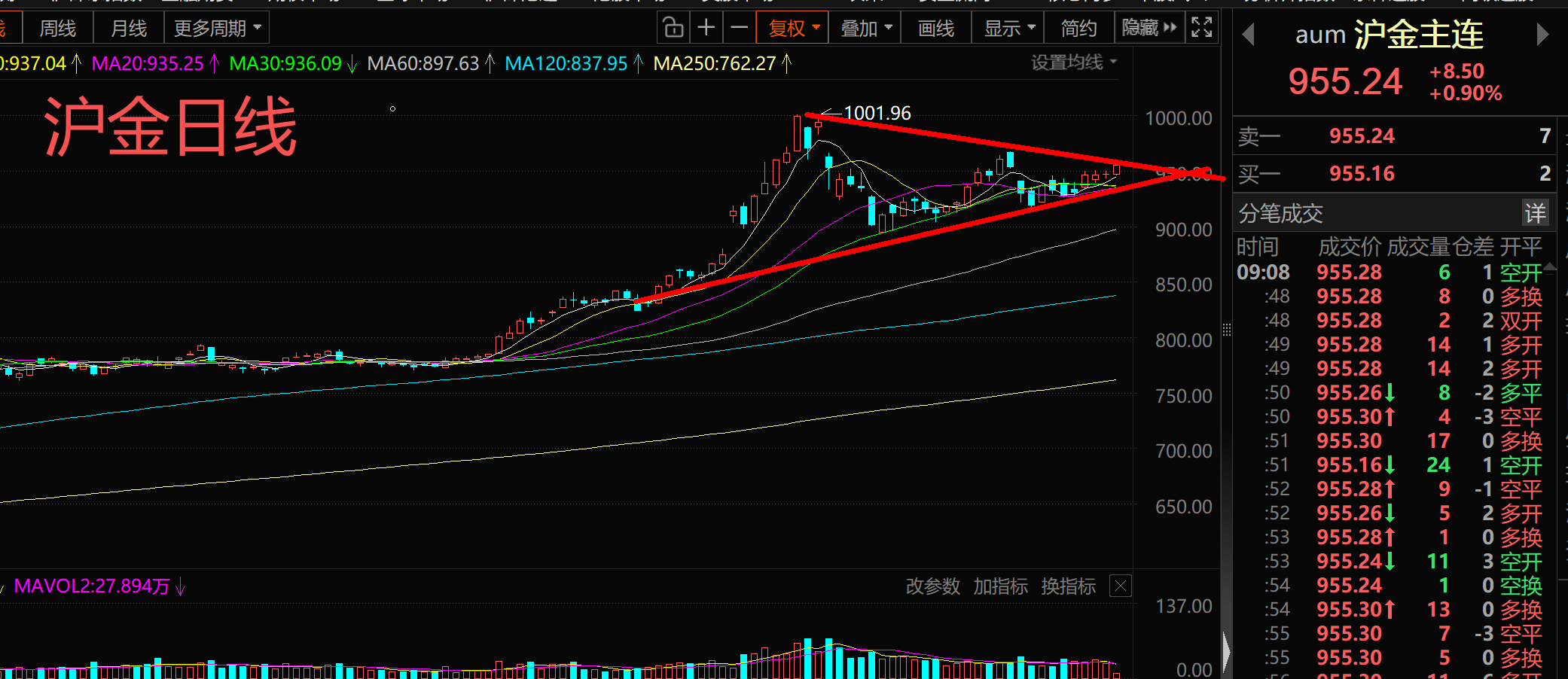Open 详 trade details
The image size is (1568, 679).
coord(1535,214)
